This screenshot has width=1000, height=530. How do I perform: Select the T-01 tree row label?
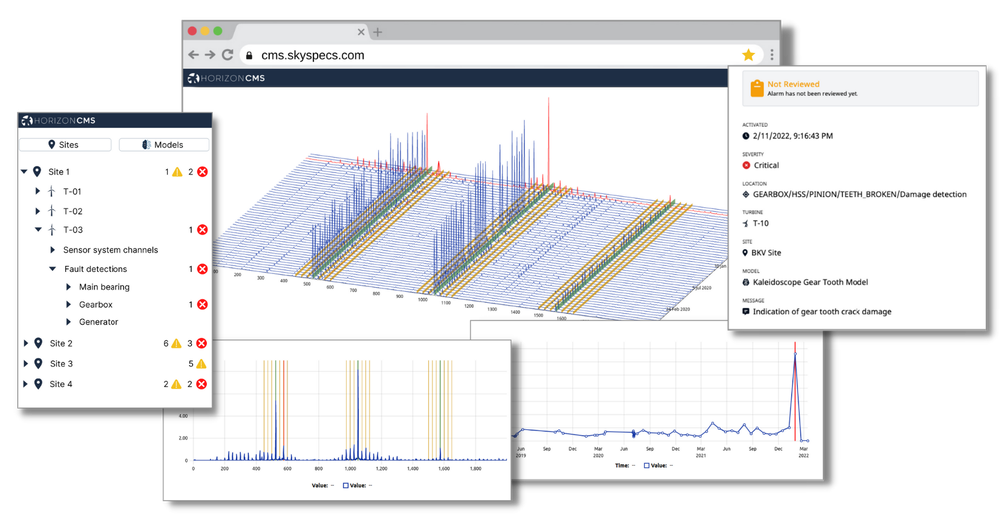(x=72, y=191)
